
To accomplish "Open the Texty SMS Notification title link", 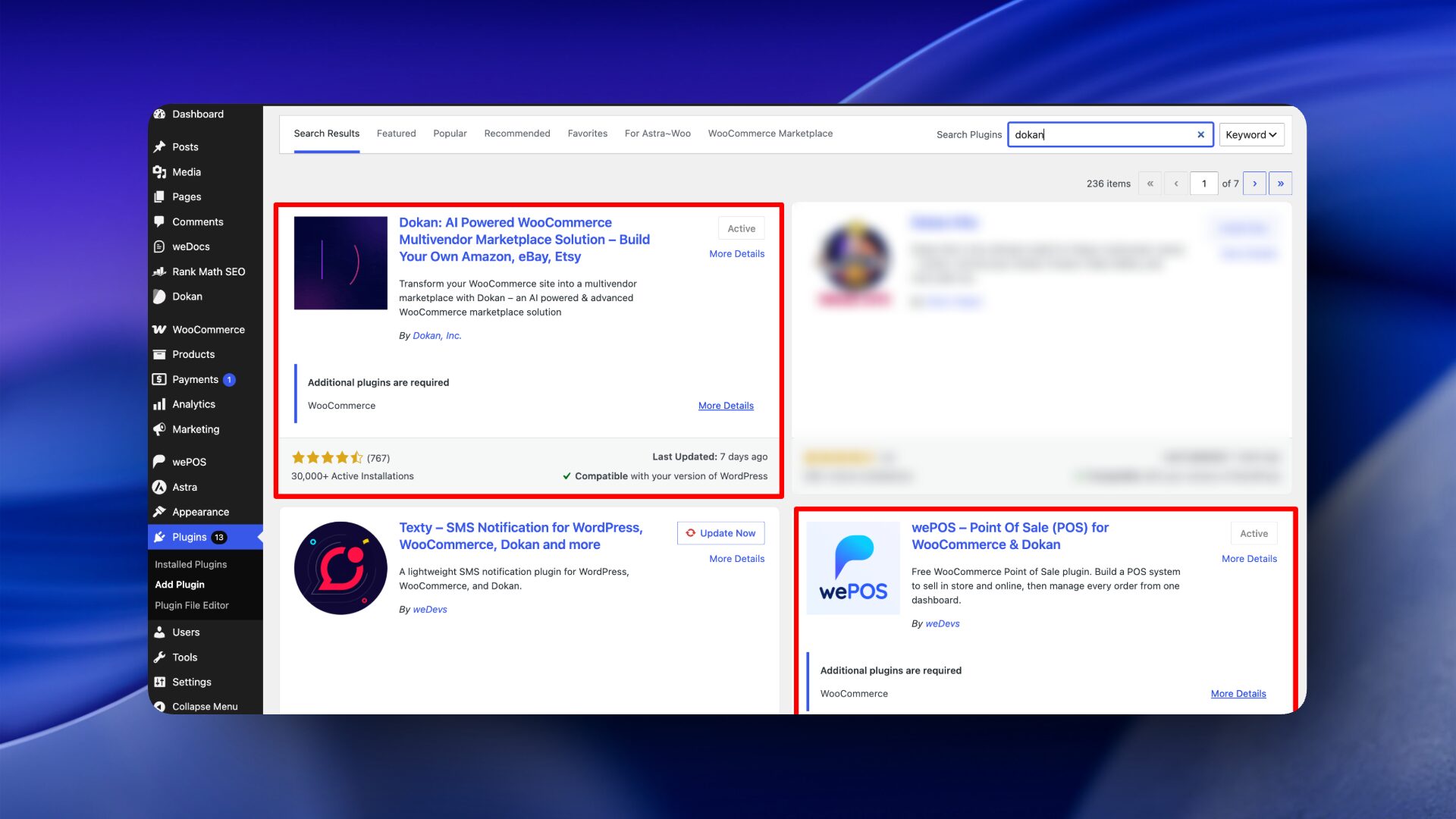I will pos(521,536).
